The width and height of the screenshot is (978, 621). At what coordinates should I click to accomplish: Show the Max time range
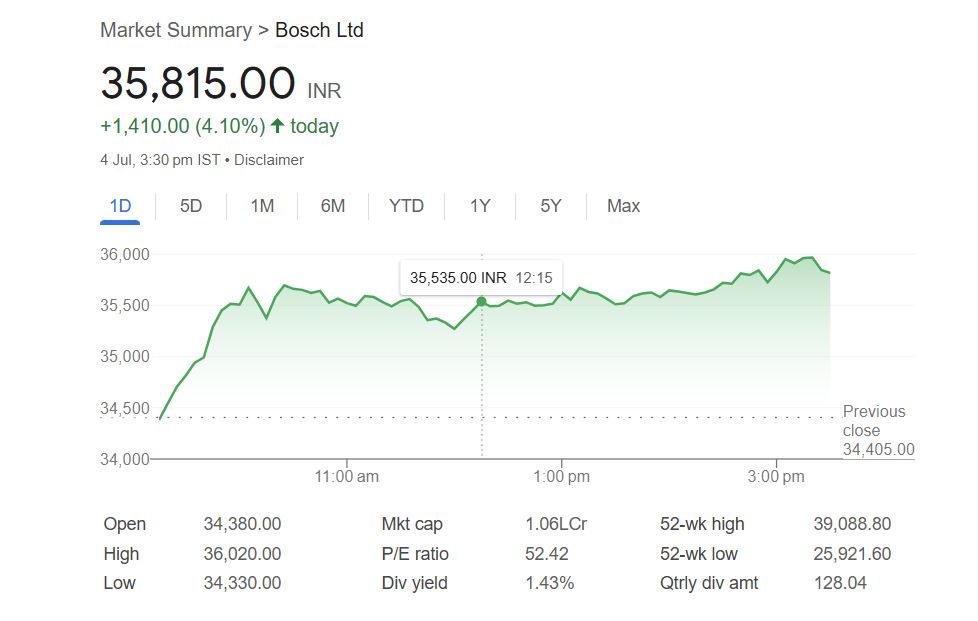[623, 206]
